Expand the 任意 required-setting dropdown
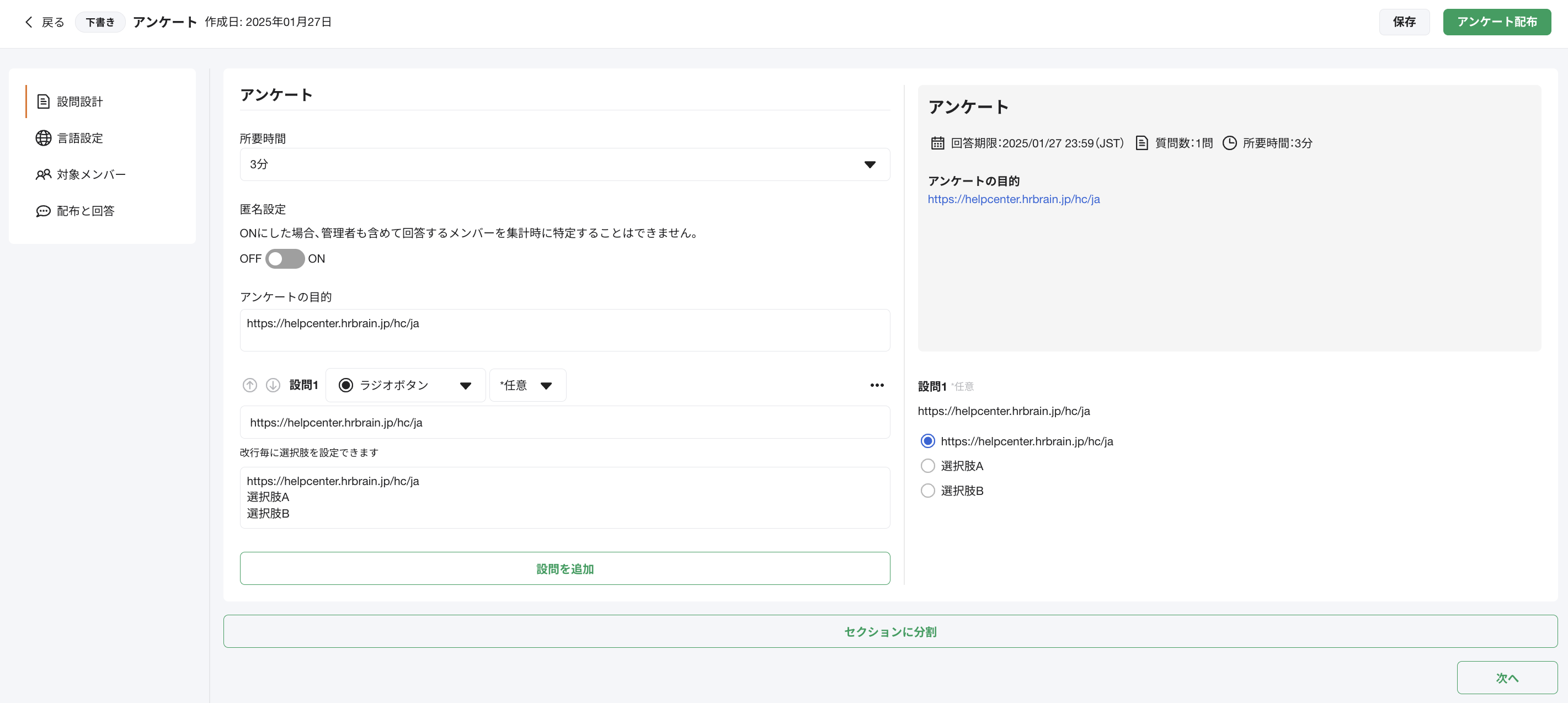The width and height of the screenshot is (1568, 703). coord(527,385)
